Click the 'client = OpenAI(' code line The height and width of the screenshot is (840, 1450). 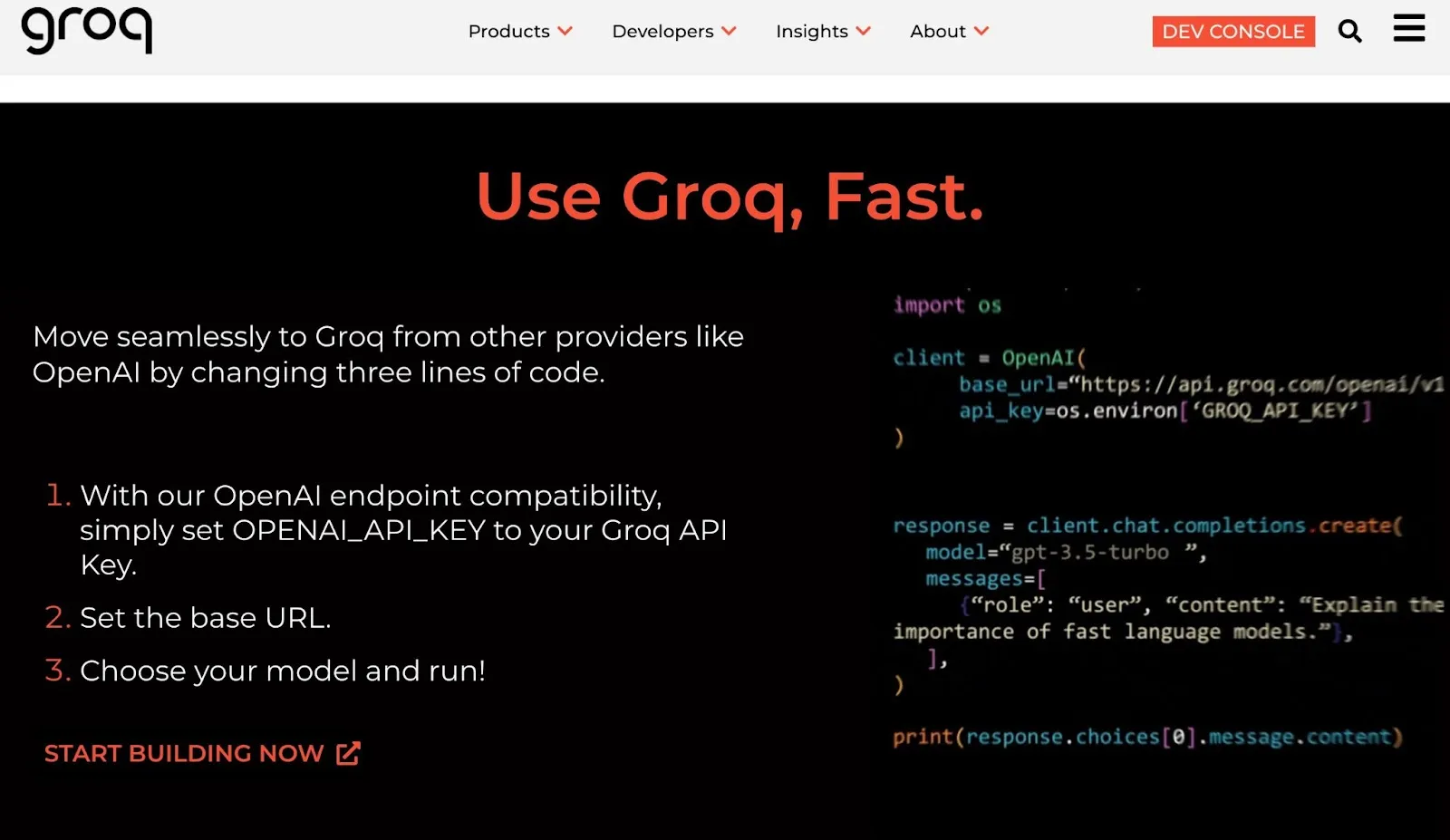[x=990, y=358]
